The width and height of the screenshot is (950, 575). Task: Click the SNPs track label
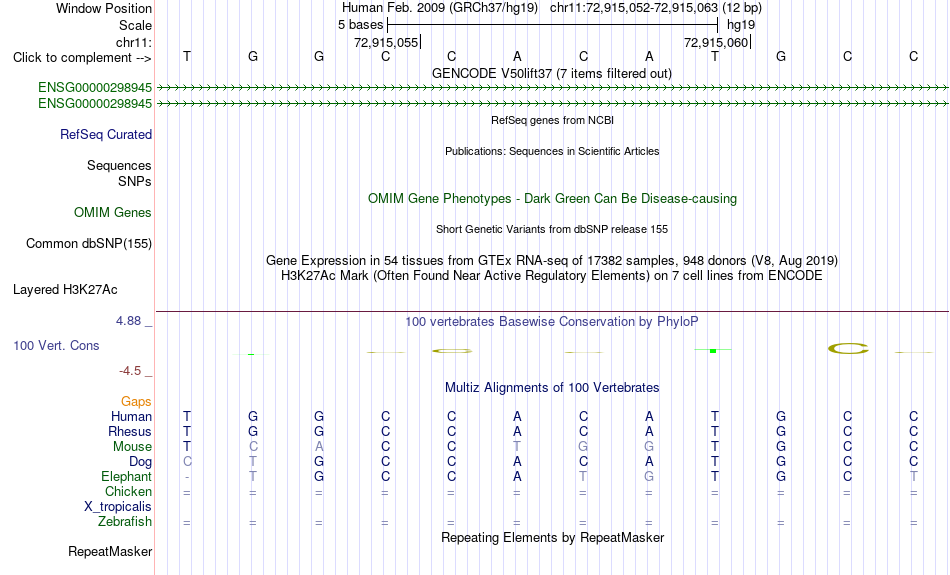tap(135, 181)
